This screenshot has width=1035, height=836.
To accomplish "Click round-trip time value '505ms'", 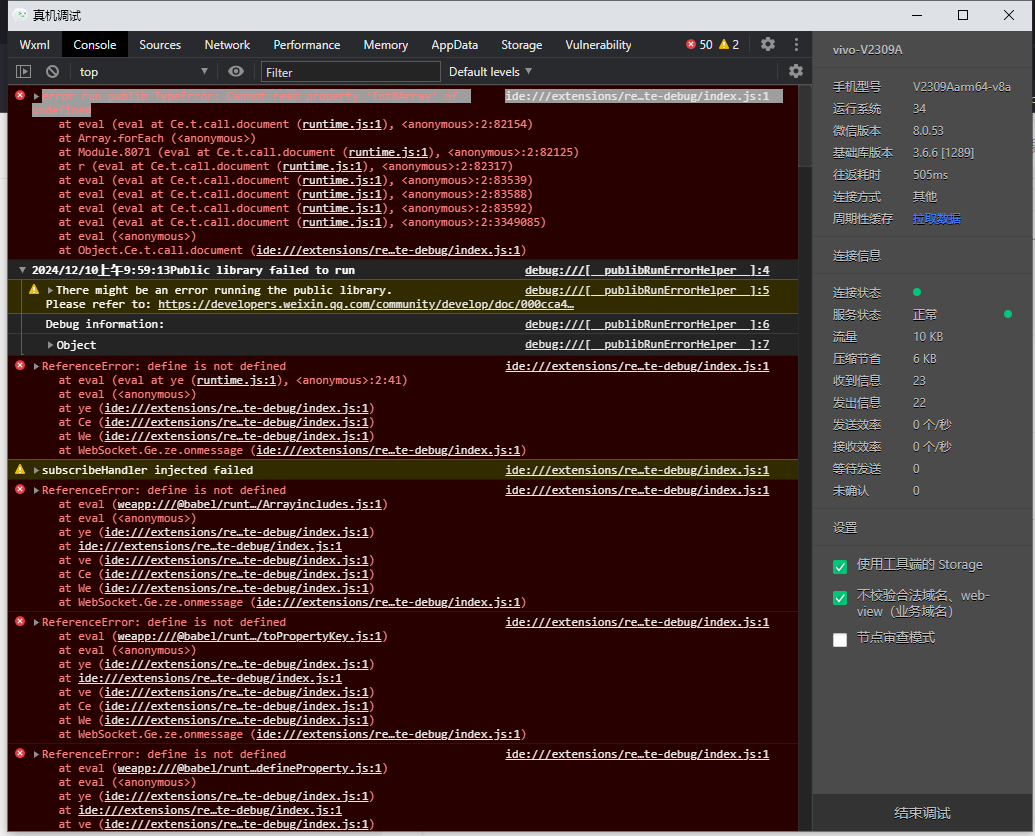I will (930, 175).
